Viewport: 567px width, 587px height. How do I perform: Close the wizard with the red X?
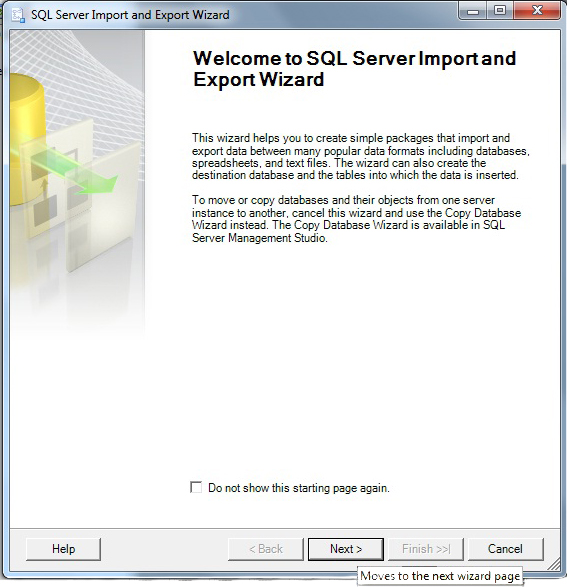click(x=537, y=11)
